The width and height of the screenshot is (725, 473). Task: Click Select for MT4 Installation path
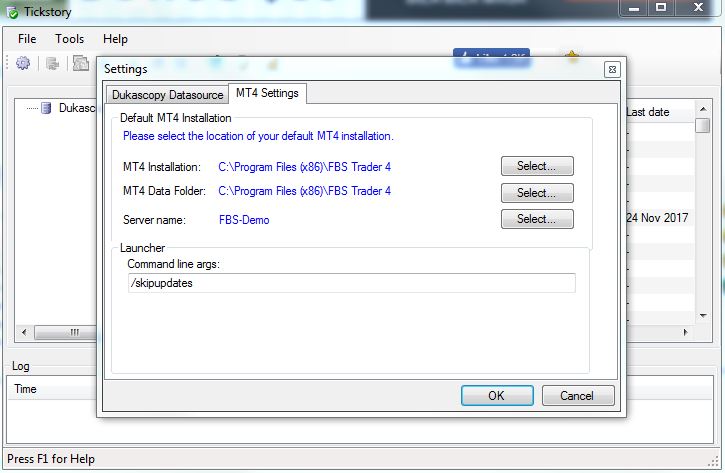pos(537,166)
